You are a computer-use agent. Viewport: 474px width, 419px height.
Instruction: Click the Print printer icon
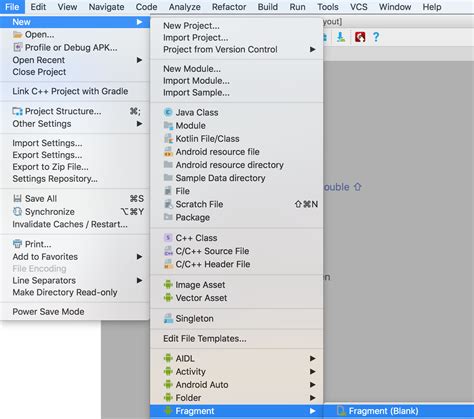pos(17,244)
